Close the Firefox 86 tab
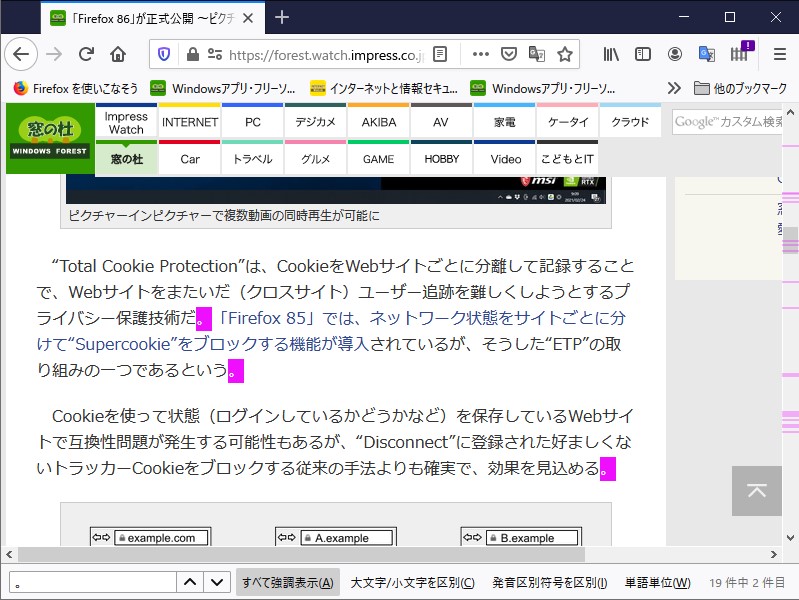 (x=248, y=18)
